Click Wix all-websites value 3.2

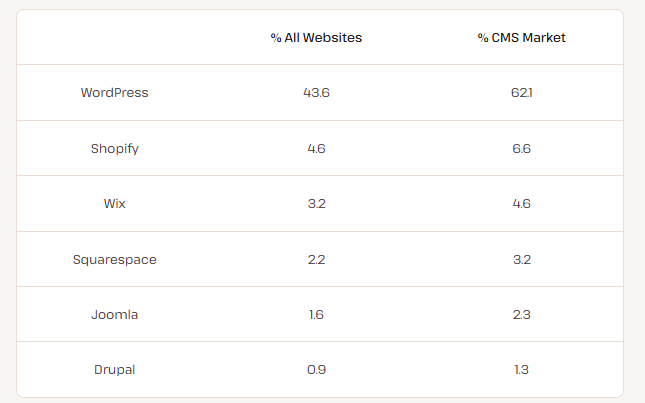pos(316,204)
